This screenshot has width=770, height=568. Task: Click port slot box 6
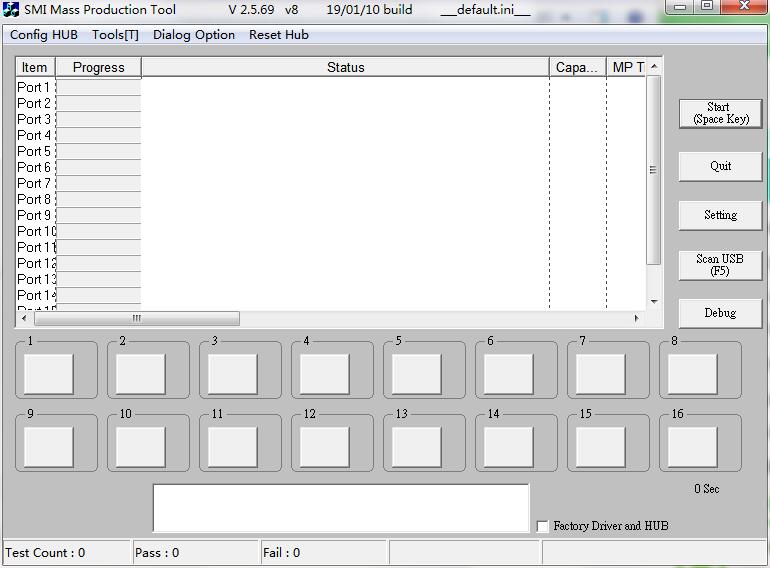pyautogui.click(x=509, y=374)
